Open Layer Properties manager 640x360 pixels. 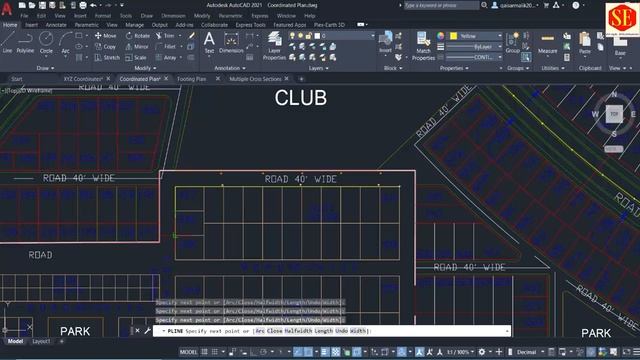pyautogui.click(x=274, y=46)
